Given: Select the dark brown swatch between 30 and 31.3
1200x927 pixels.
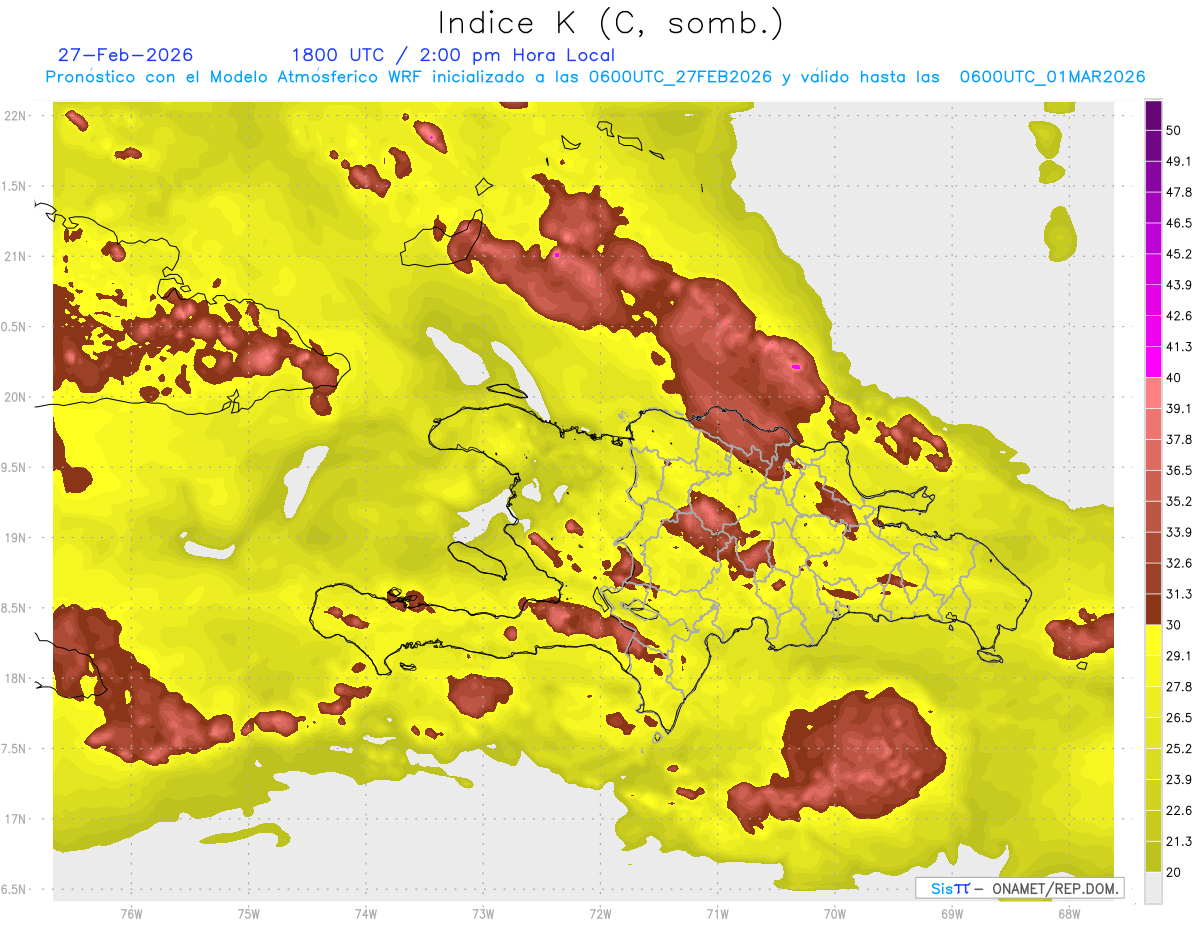Looking at the screenshot, I should point(1153,609).
